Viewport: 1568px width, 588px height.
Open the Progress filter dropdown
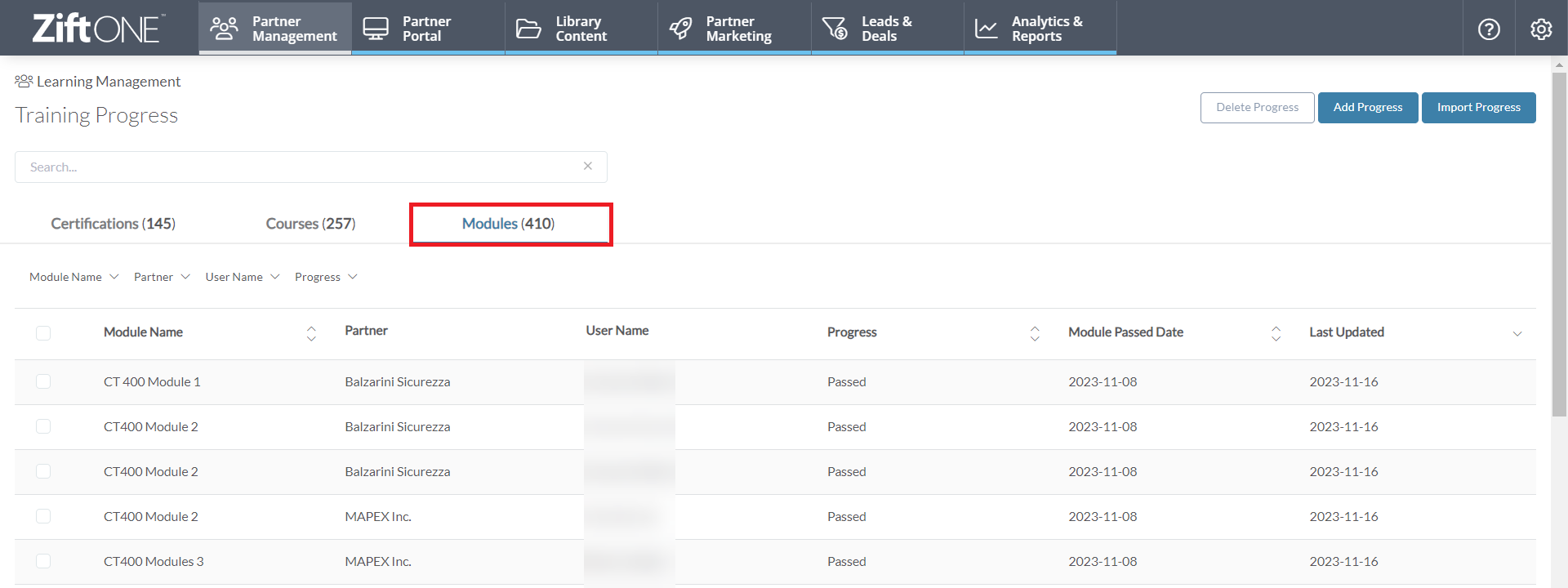[x=326, y=277]
